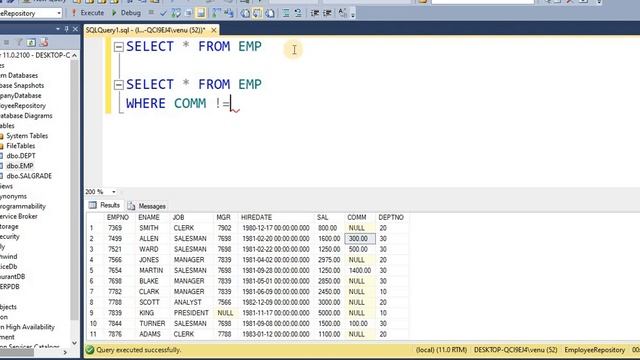Click the EMPNO column header
The height and width of the screenshot is (360, 640).
(118, 218)
